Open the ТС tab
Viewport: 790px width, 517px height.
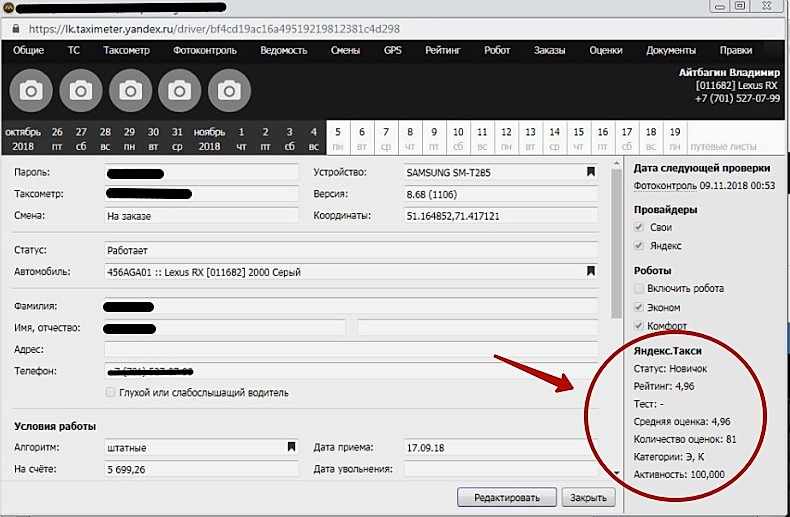coord(74,50)
